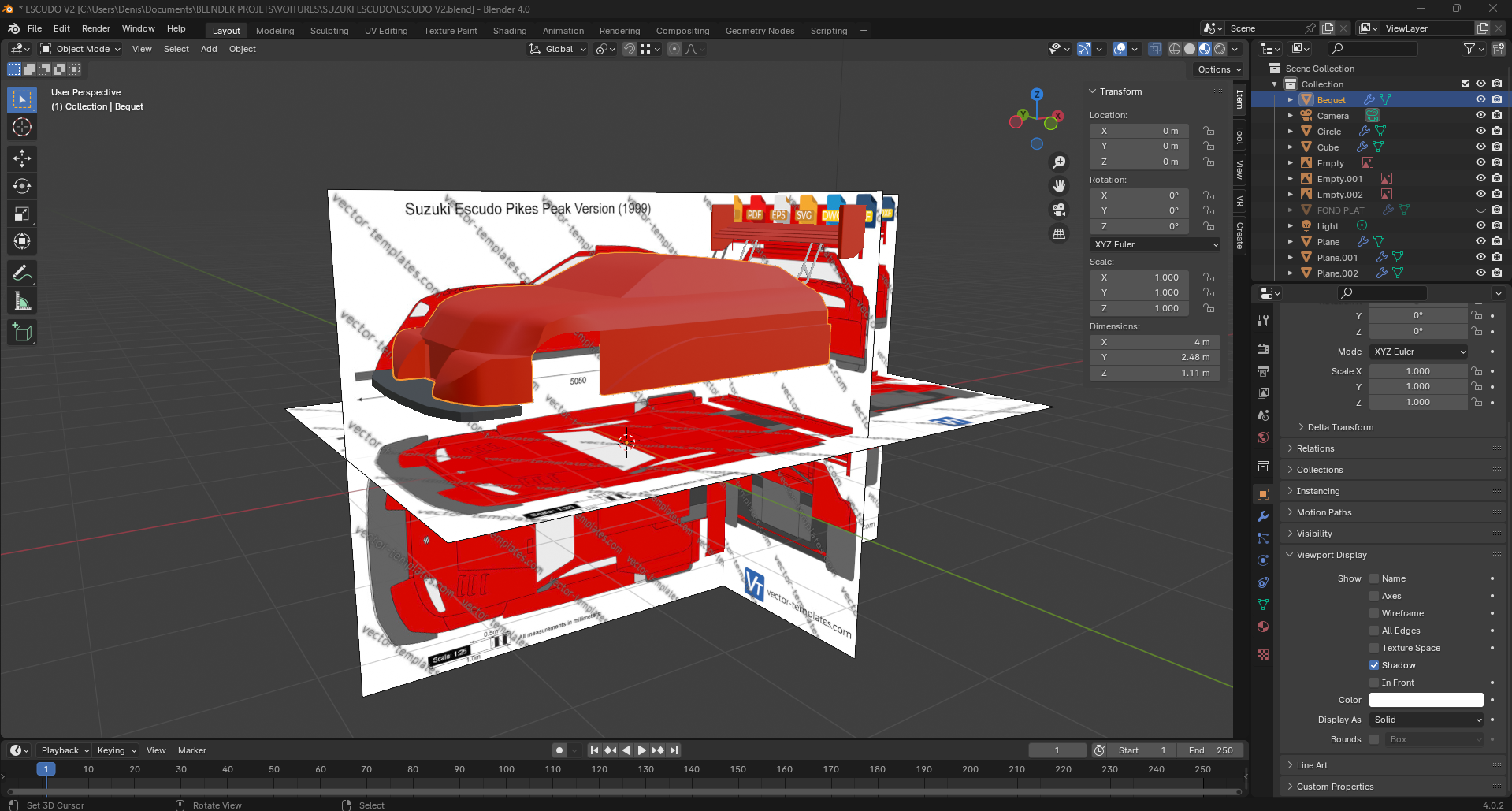Select the Measure tool
1512x811 pixels.
coord(22,301)
